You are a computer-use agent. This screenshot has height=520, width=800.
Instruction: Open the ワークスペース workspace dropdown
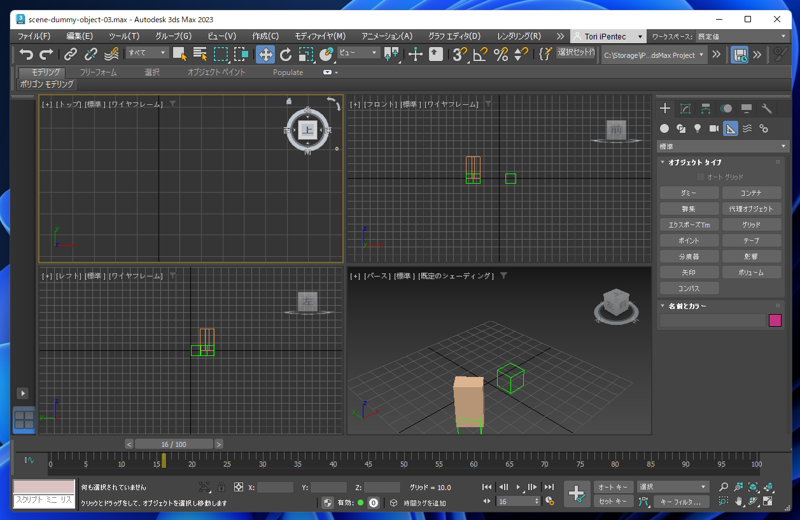[741, 36]
